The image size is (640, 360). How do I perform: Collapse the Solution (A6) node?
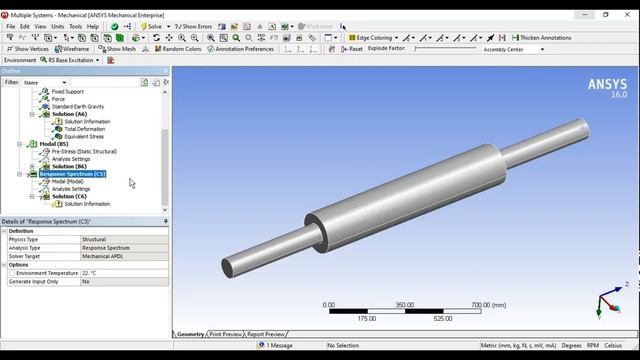pos(32,114)
